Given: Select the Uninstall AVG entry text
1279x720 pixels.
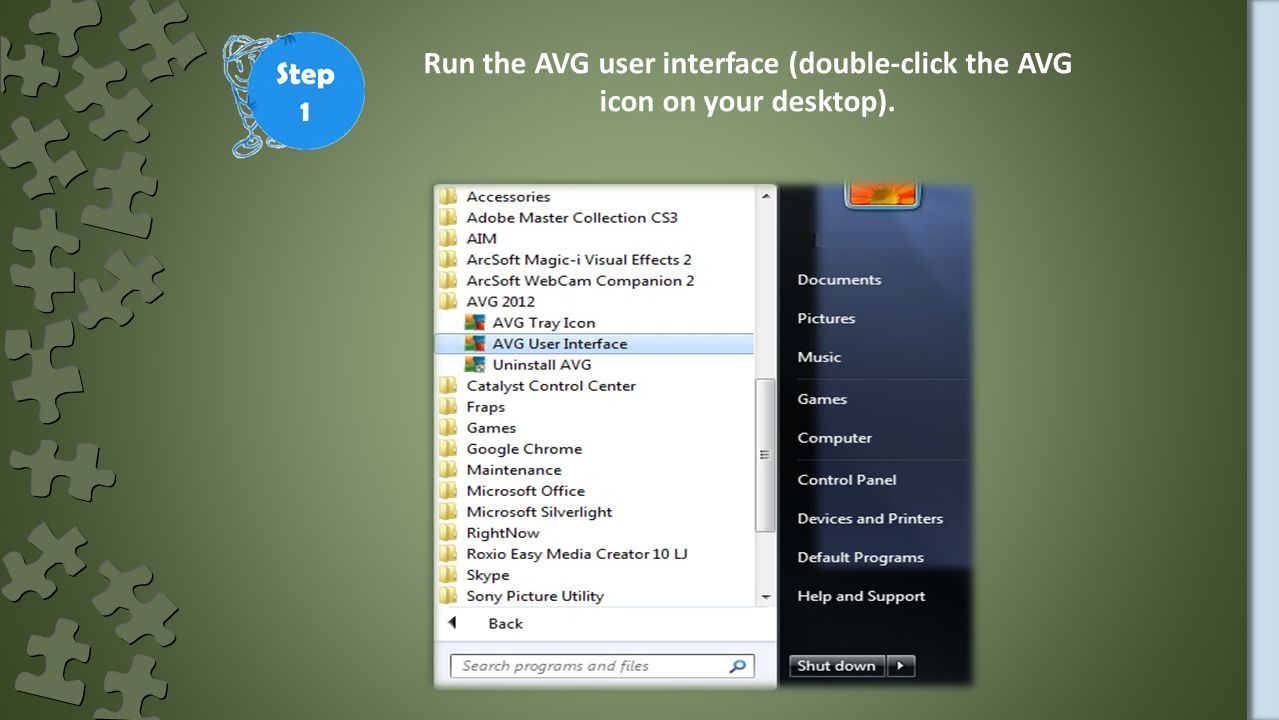Looking at the screenshot, I should click(542, 365).
